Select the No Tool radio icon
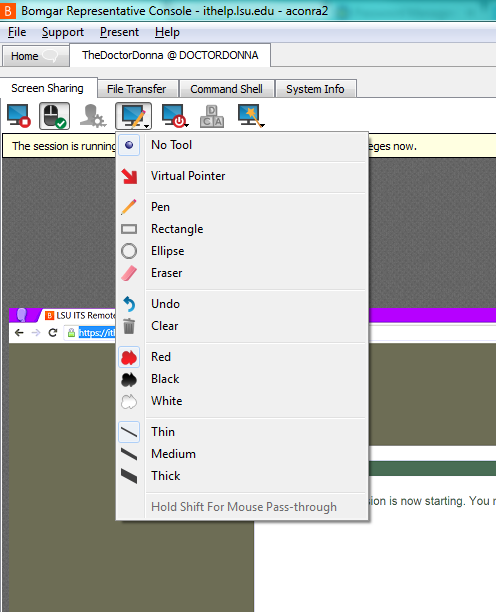This screenshot has width=496, height=612. tap(129, 145)
